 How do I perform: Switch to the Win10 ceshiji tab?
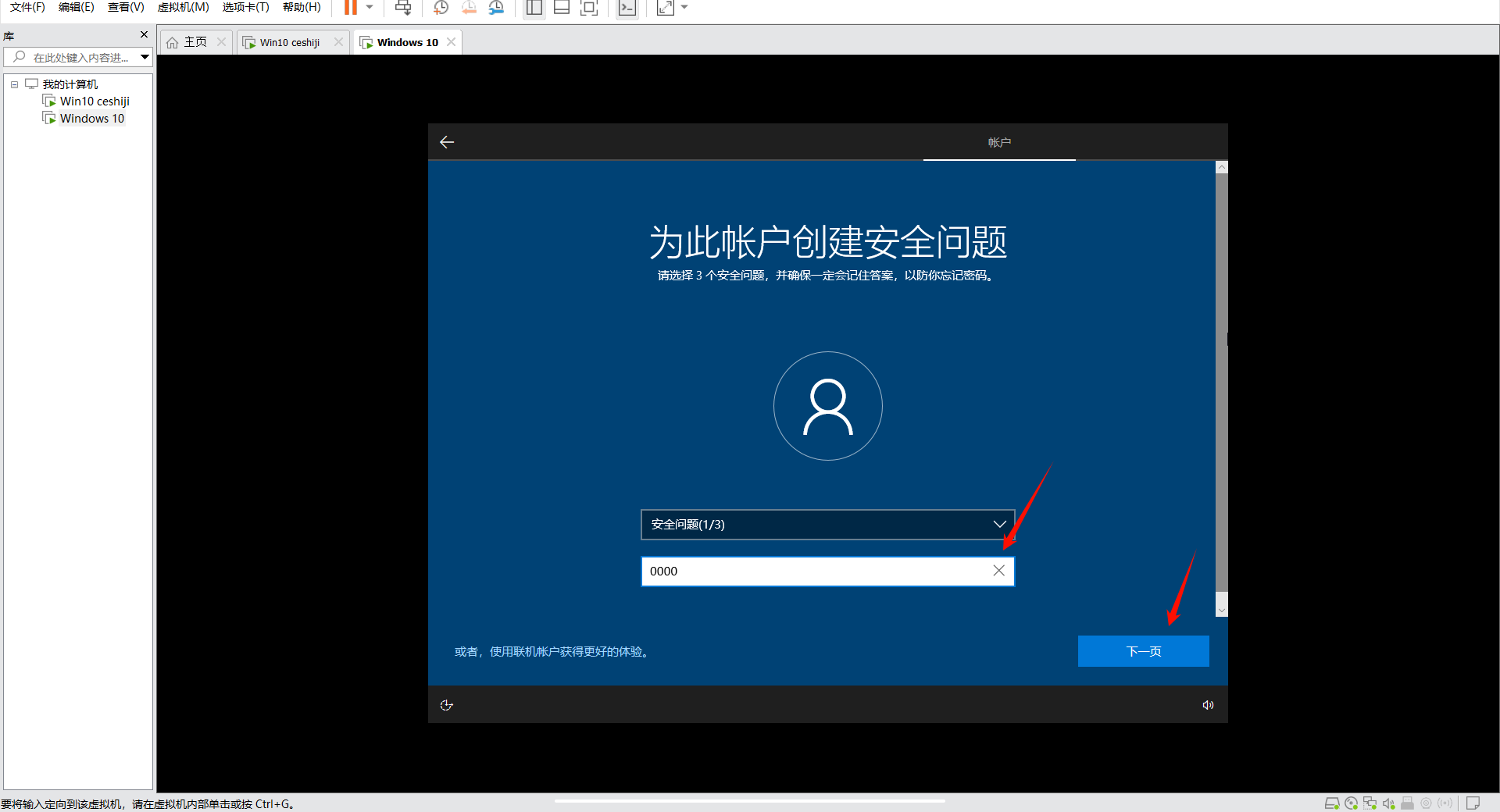(289, 42)
